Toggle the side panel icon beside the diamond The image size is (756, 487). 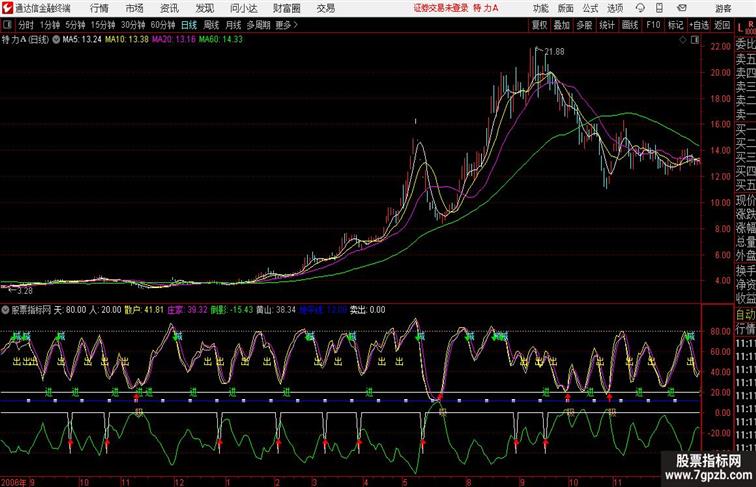695,40
